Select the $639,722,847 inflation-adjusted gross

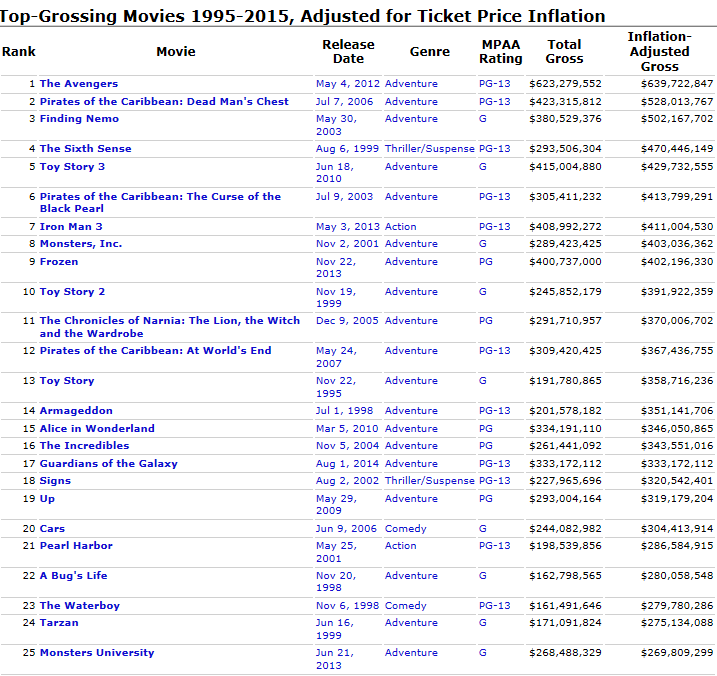(677, 84)
